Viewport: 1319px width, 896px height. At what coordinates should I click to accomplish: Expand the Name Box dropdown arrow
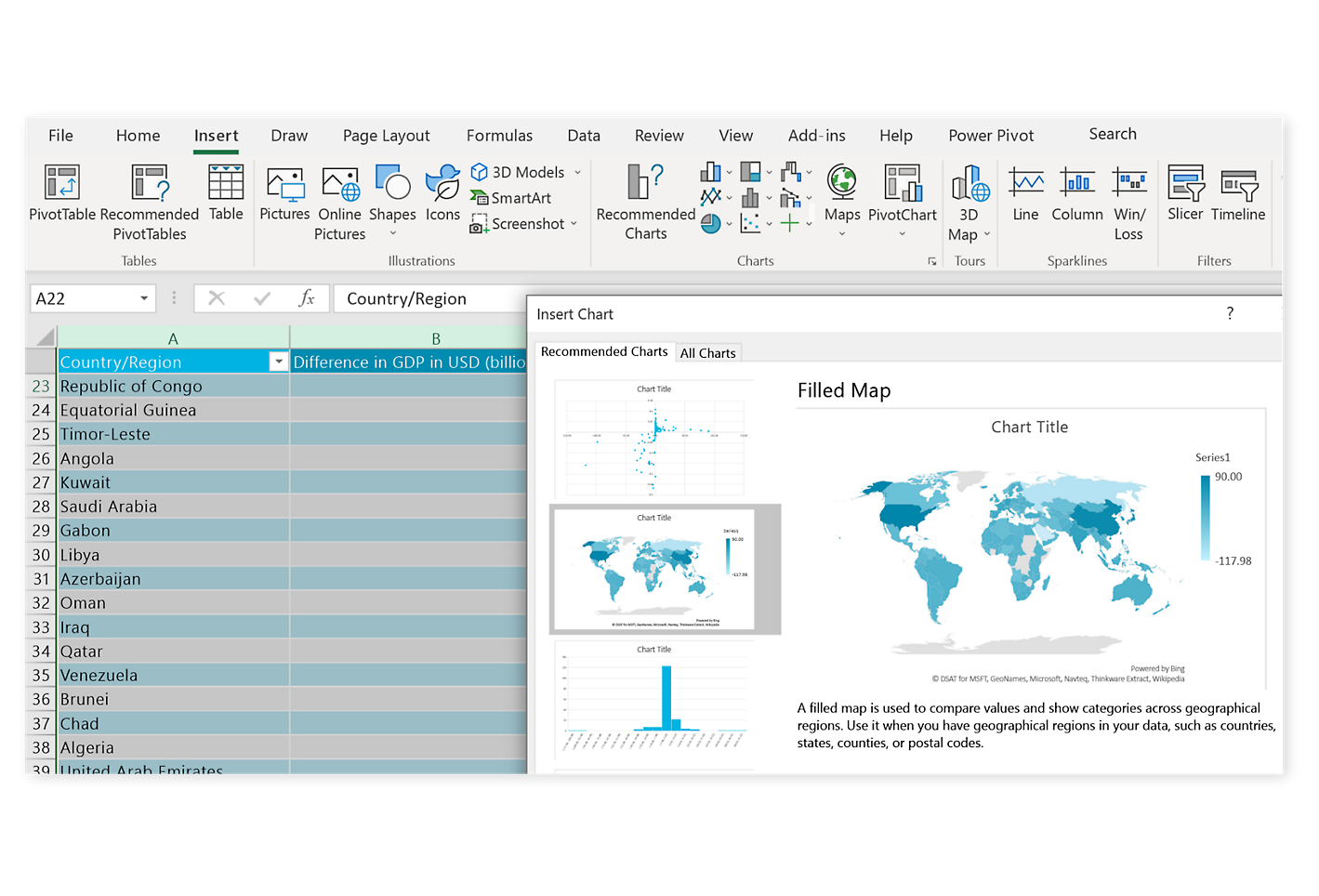coord(144,298)
